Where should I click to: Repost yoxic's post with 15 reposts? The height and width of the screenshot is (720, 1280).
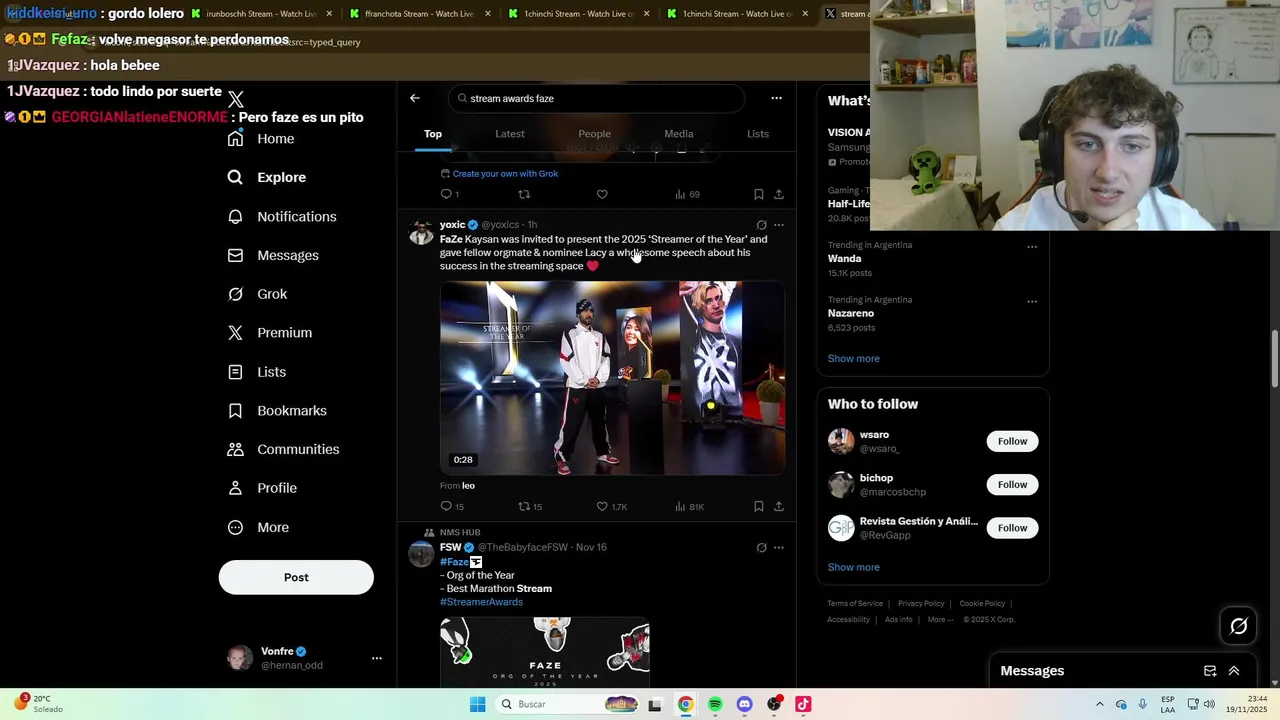(529, 507)
